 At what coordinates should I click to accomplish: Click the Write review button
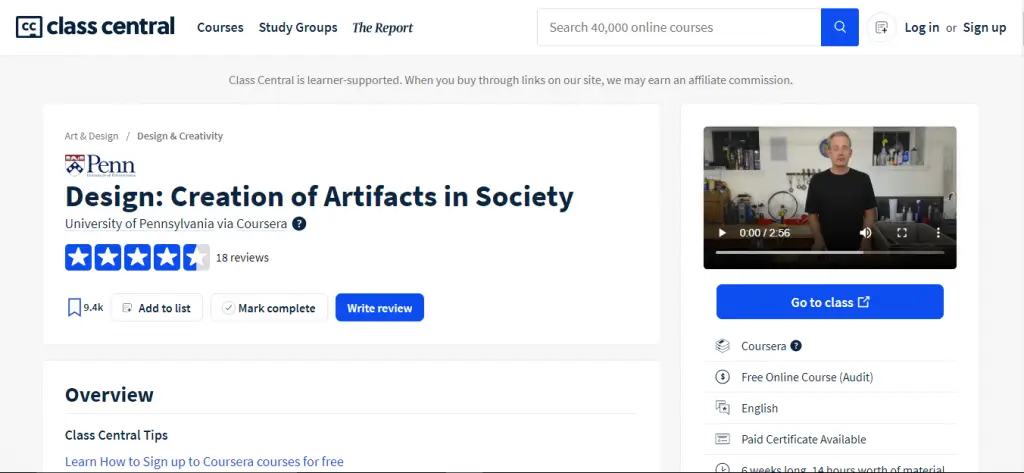379,308
